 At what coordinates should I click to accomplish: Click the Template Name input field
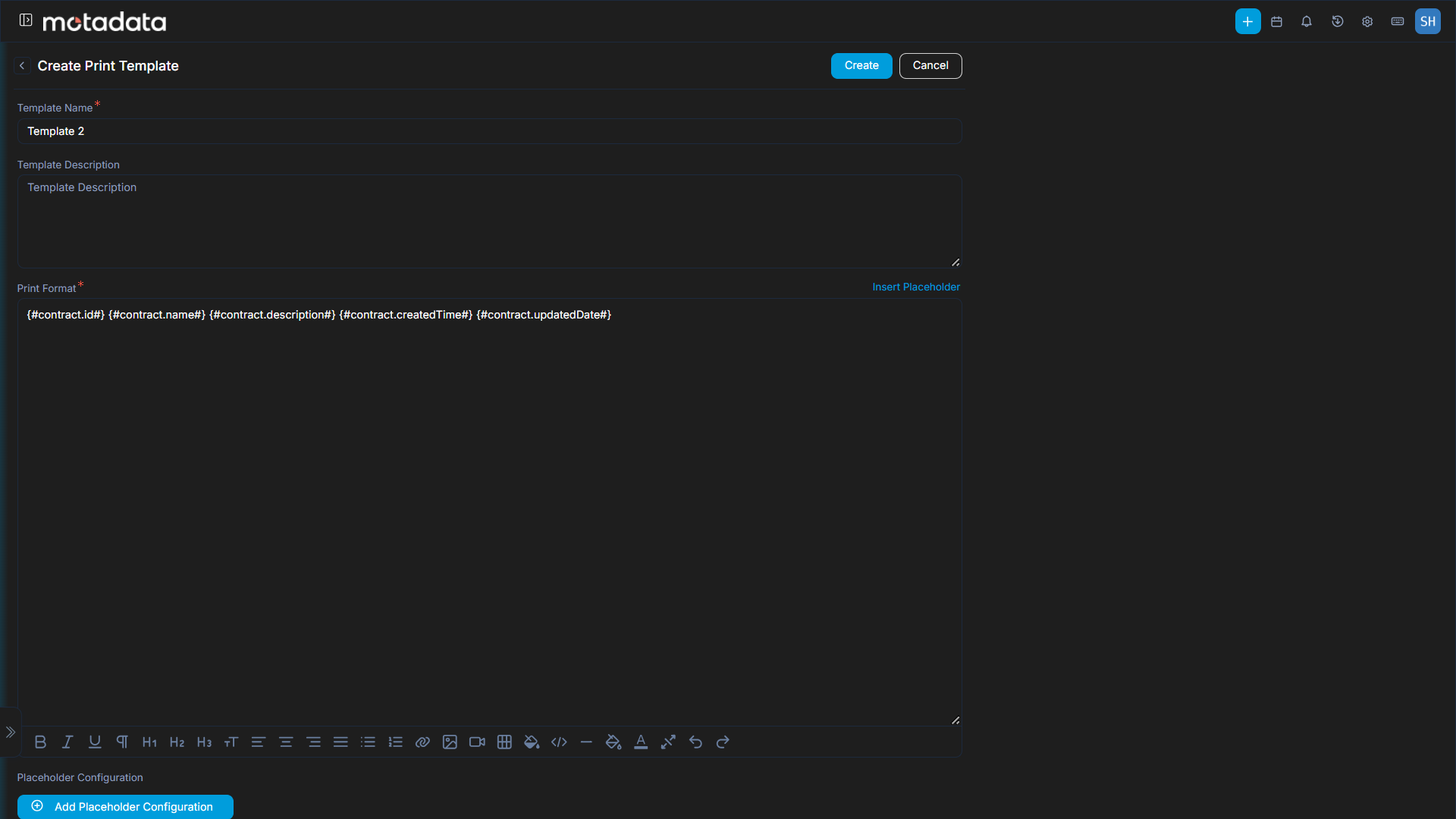[490, 131]
